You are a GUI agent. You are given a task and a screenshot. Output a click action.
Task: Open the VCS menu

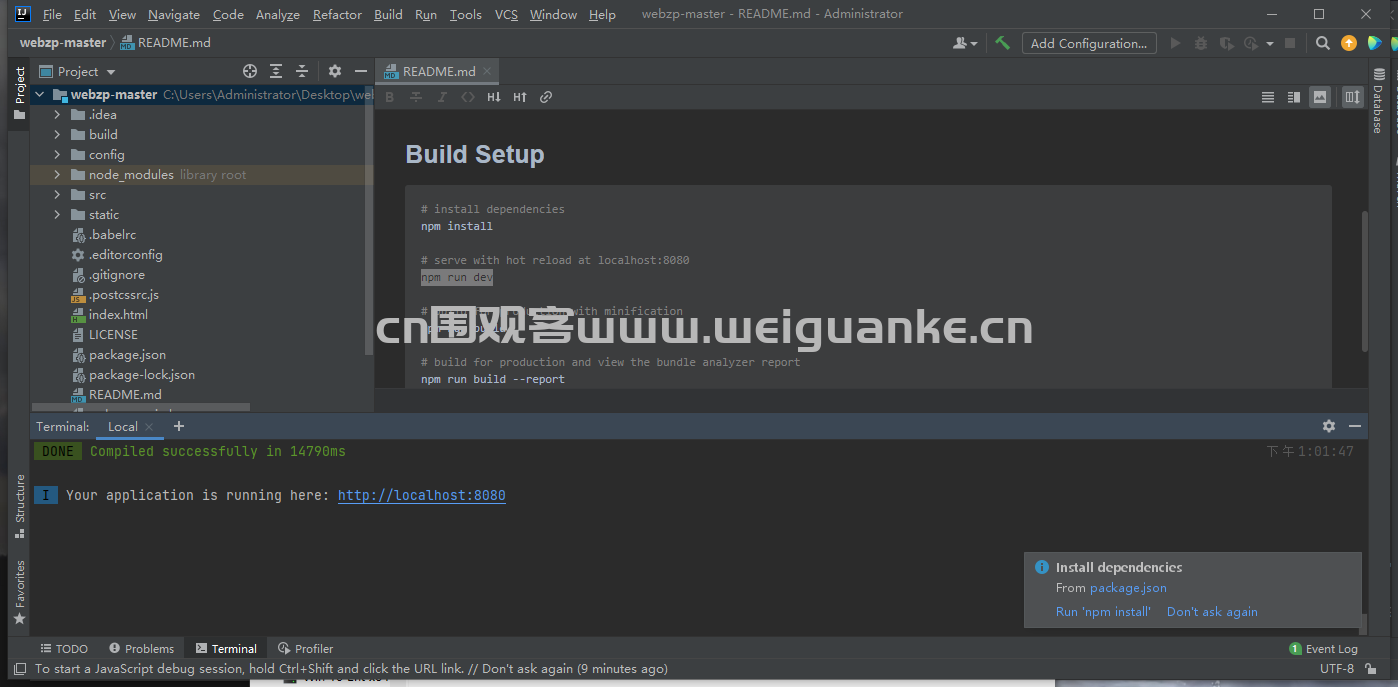coord(506,14)
